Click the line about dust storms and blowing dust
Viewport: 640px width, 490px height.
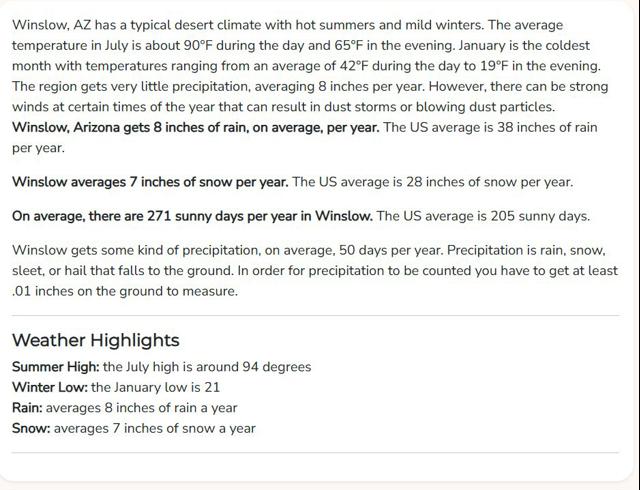pyautogui.click(x=283, y=107)
